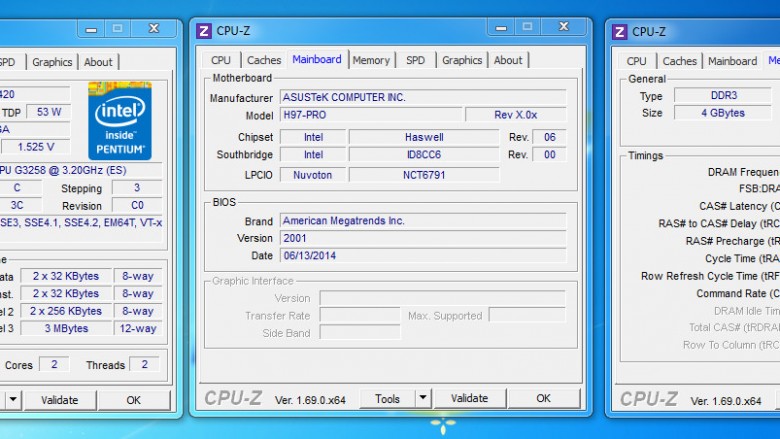Click the Chipset revision 06

point(549,137)
